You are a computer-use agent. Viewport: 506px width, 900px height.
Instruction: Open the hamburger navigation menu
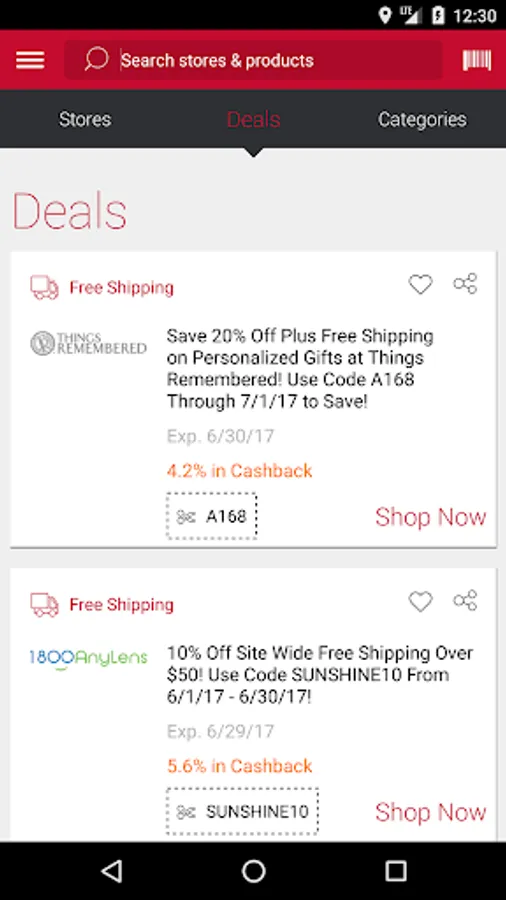(x=30, y=60)
